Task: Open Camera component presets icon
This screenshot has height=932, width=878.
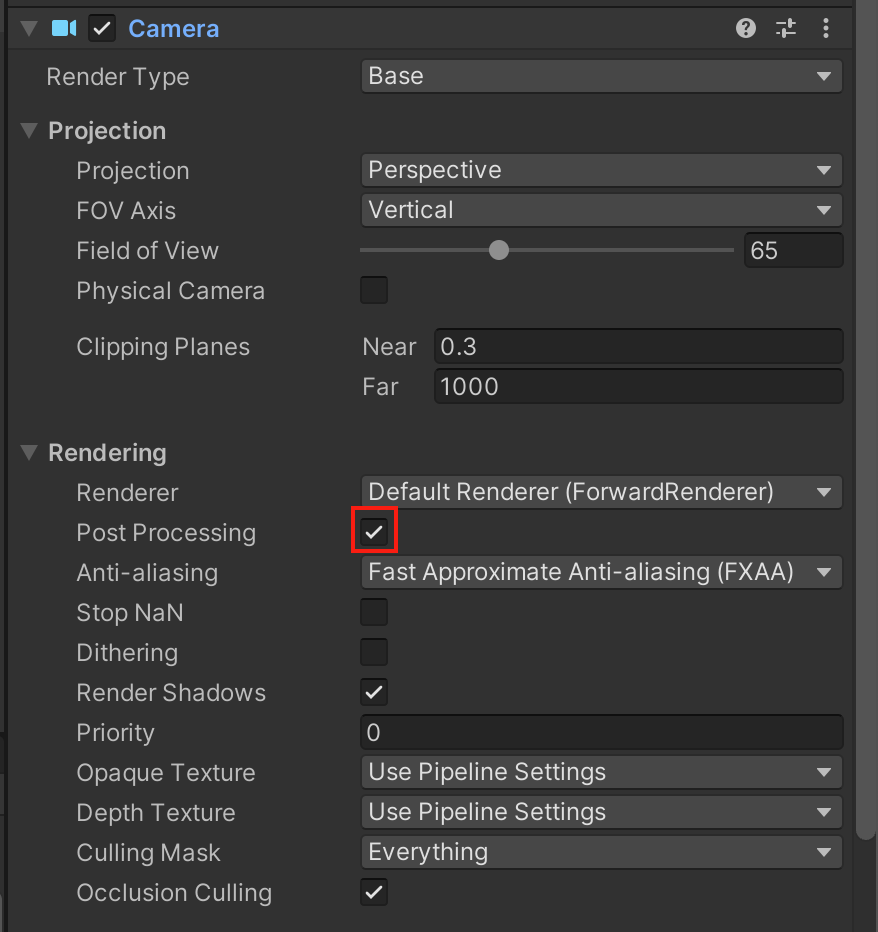Action: click(786, 28)
